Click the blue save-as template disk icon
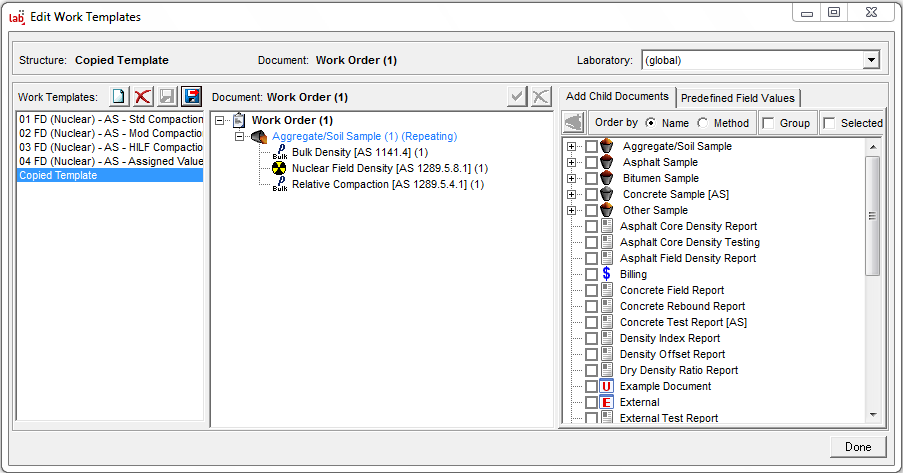903x473 pixels. pos(191,97)
